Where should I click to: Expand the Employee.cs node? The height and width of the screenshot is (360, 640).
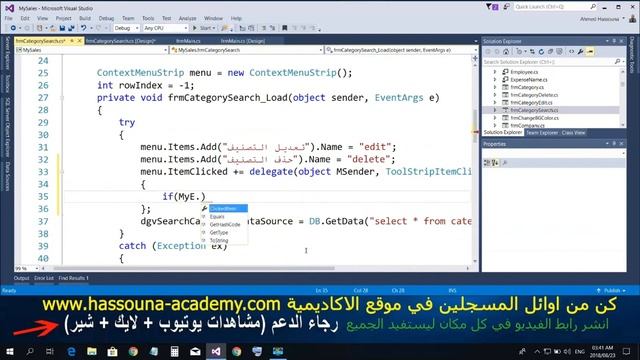(495, 72)
